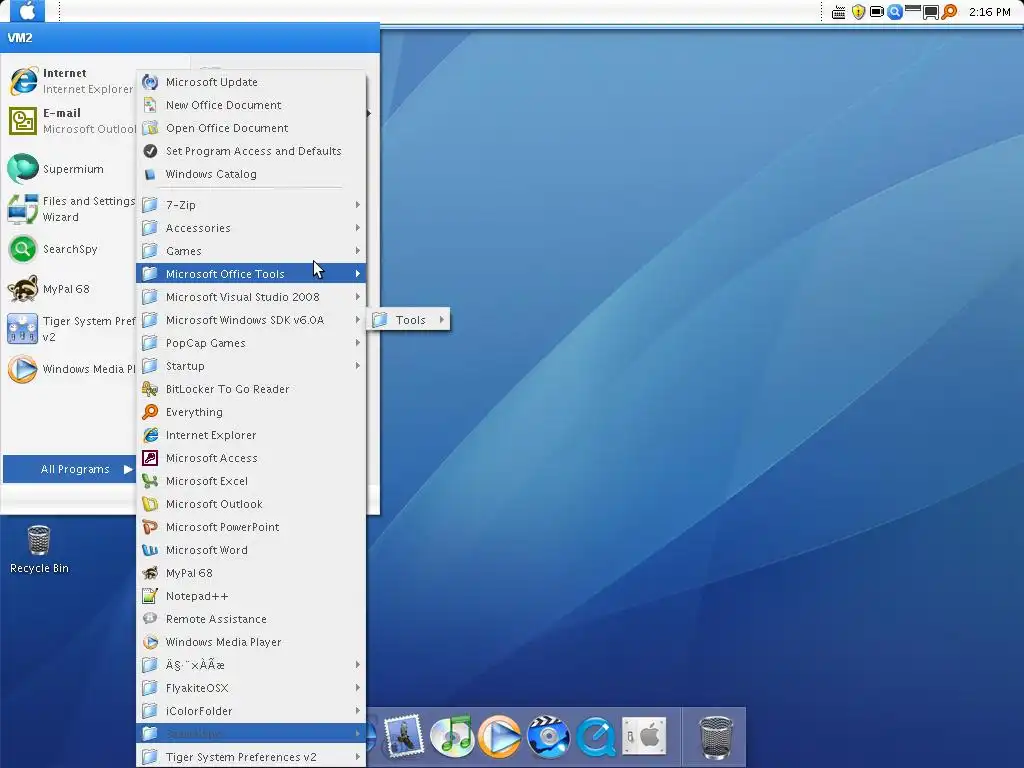Viewport: 1024px width, 768px height.
Task: Click the blue magnifier tray icon
Action: 895,12
